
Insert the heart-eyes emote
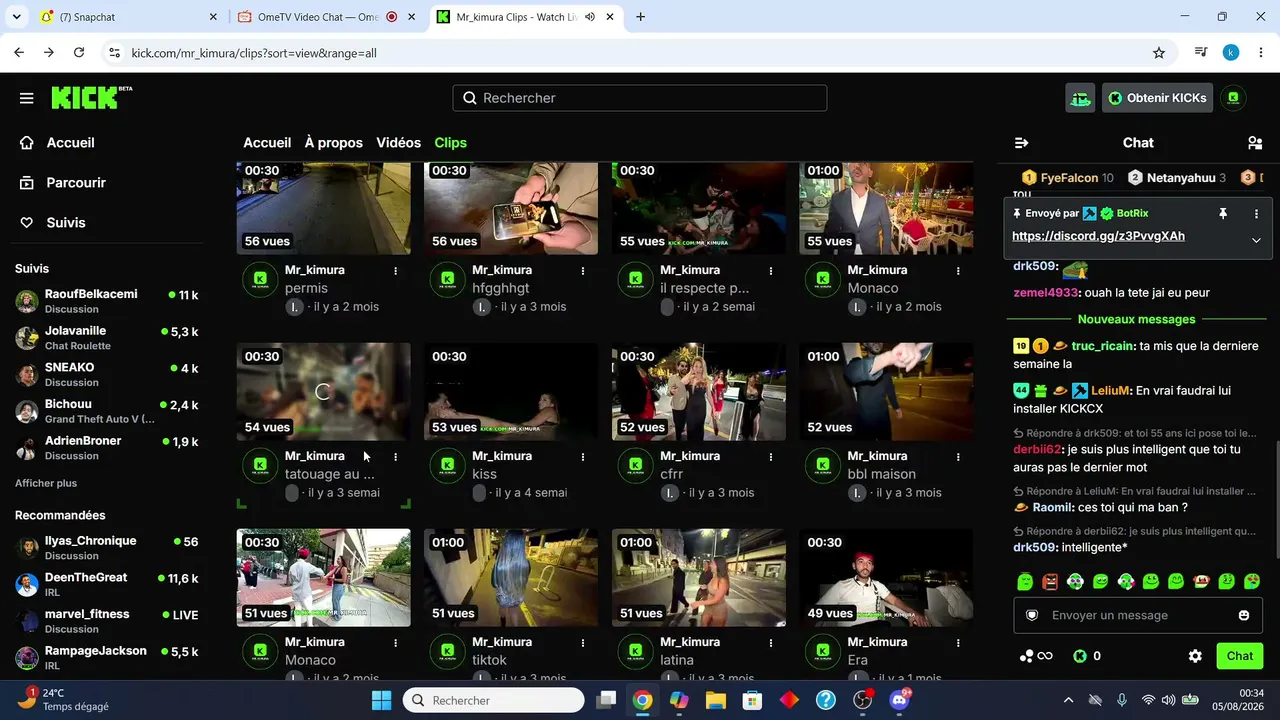pos(1252,581)
